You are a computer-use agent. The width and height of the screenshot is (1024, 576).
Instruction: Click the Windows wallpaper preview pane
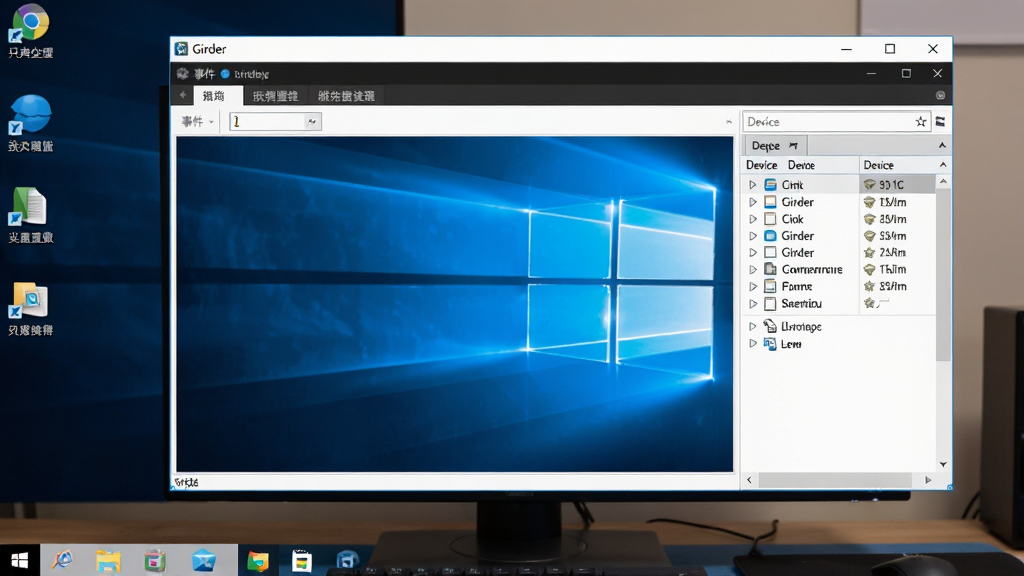point(455,304)
